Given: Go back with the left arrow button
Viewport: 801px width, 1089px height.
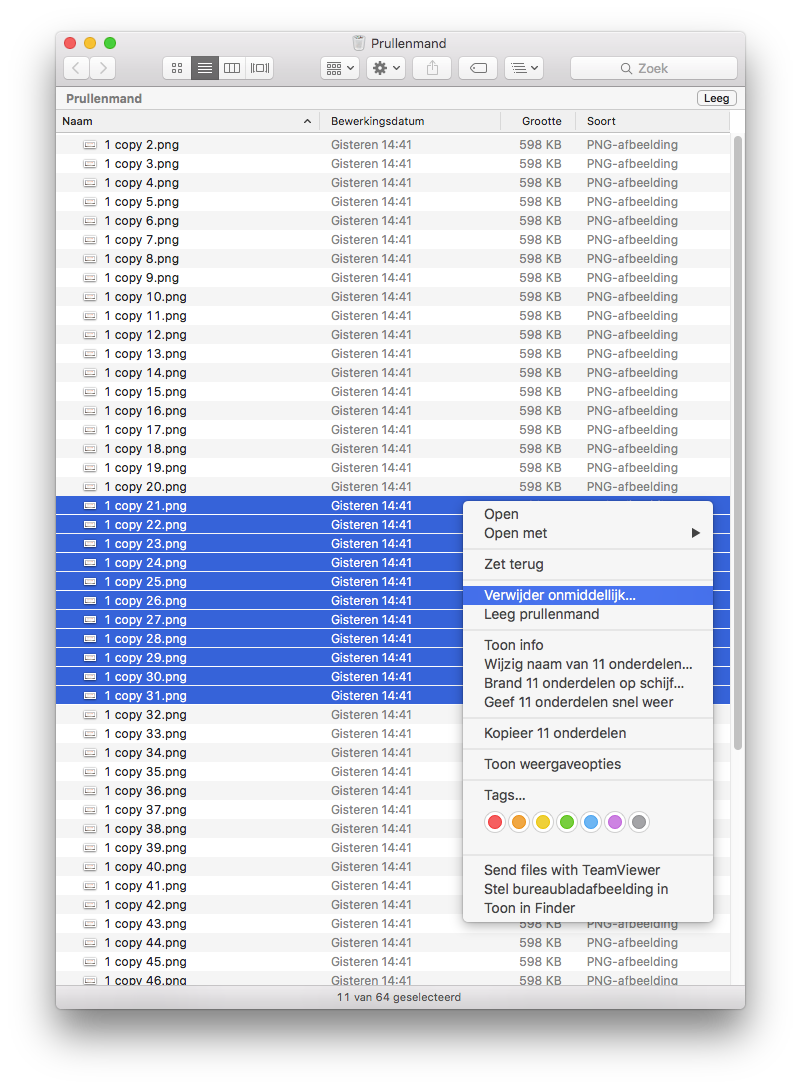Looking at the screenshot, I should click(x=76, y=68).
